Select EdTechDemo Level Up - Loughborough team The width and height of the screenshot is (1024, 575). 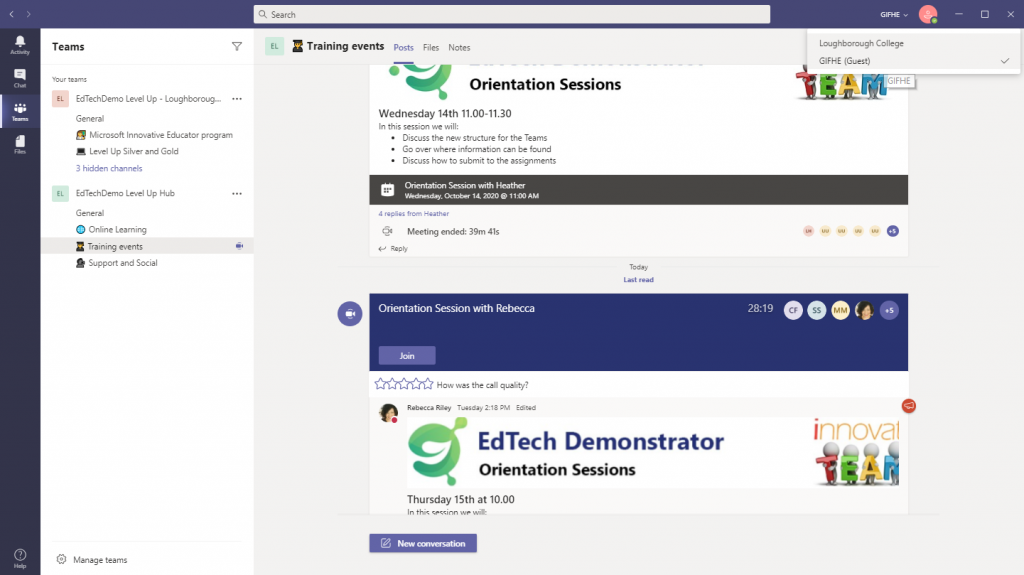[x=148, y=99]
